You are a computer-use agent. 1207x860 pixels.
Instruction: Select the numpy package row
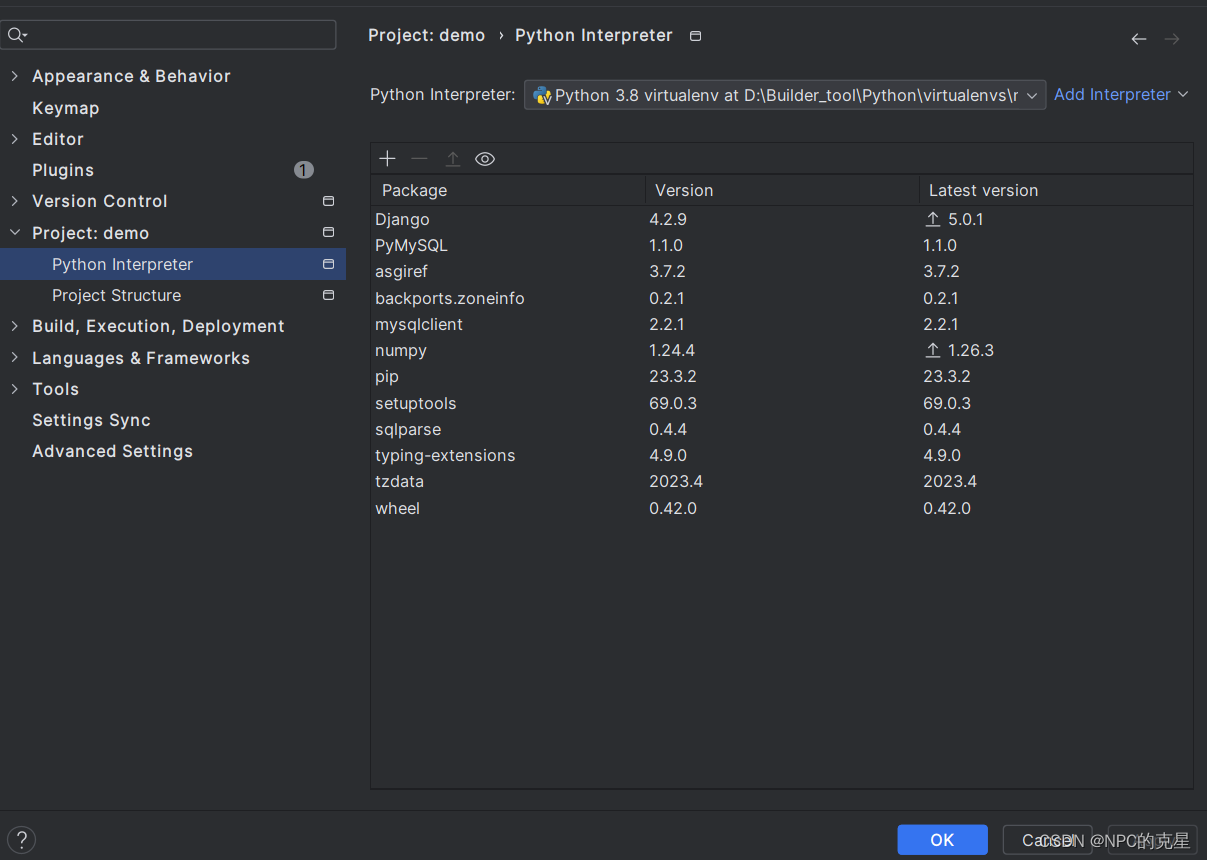(x=782, y=350)
